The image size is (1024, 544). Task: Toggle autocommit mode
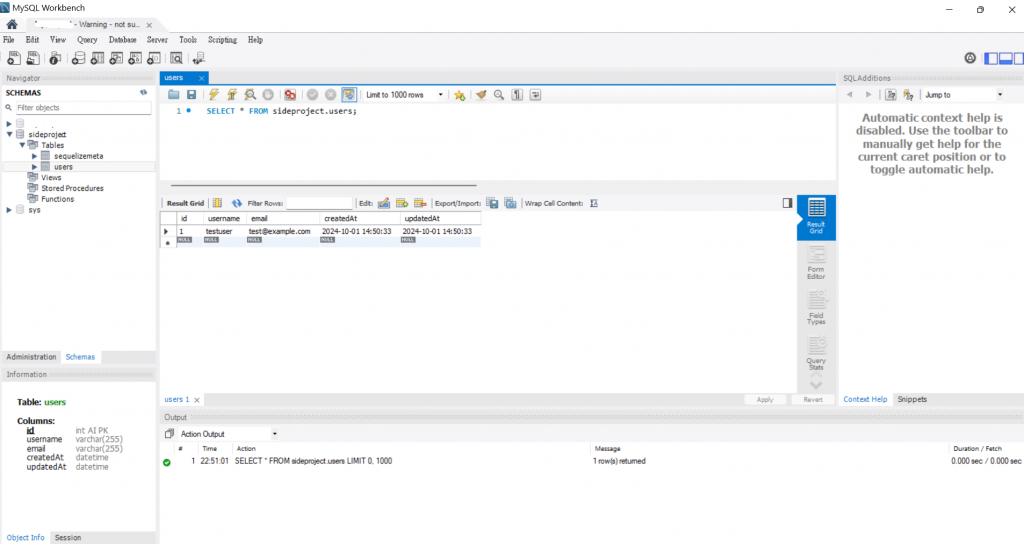(x=349, y=95)
